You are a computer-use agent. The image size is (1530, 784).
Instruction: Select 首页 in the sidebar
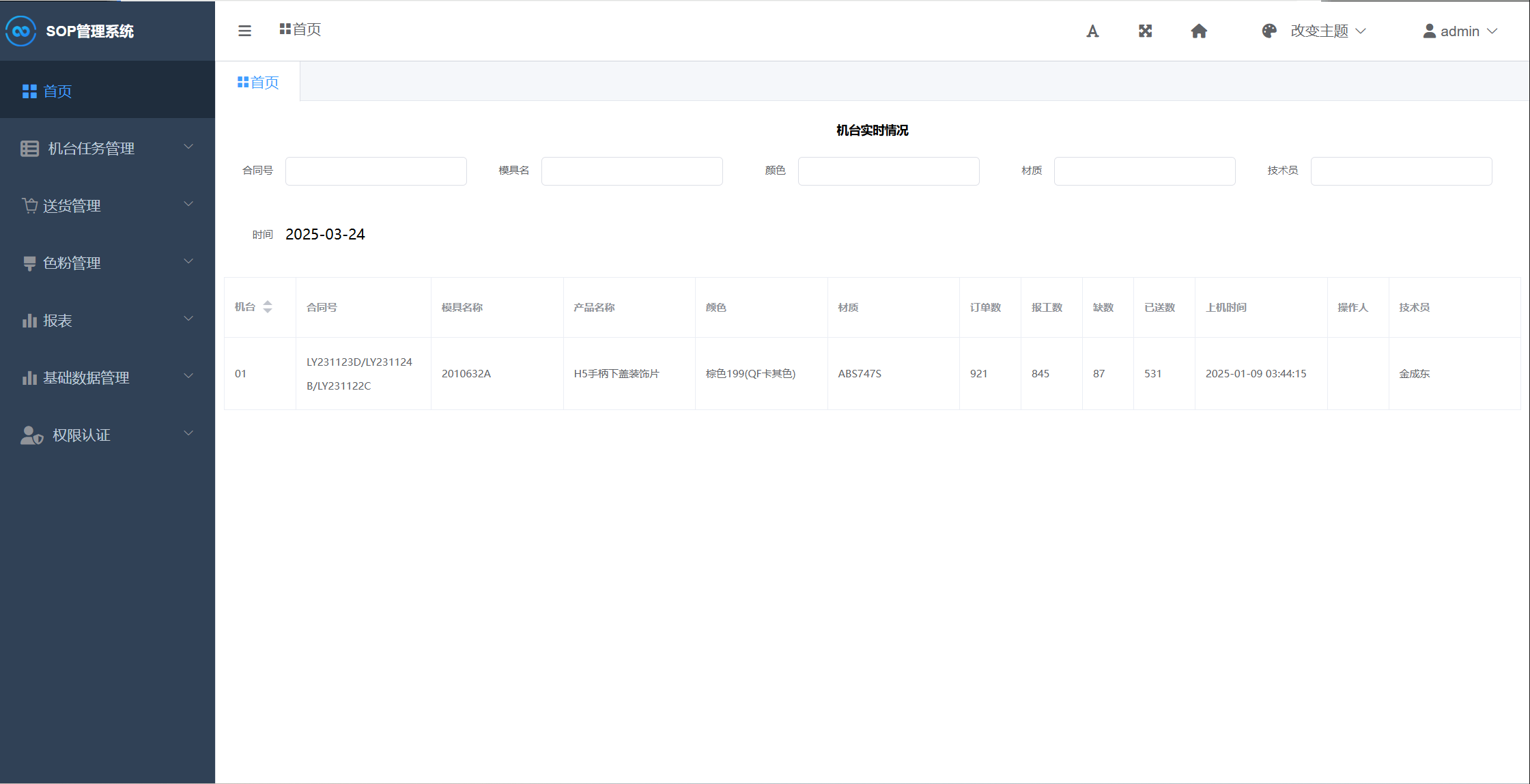pyautogui.click(x=57, y=91)
